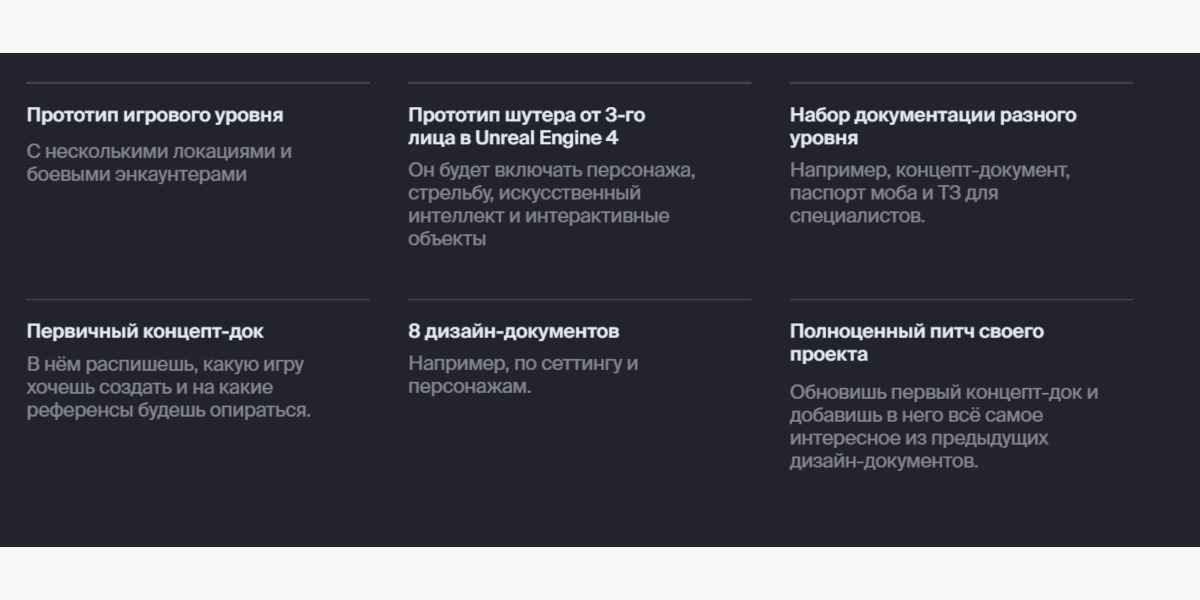Click description 'С несколькими локациями и боевыми энкаунтерами'
Image resolution: width=1200 pixels, height=600 pixels.
159,163
